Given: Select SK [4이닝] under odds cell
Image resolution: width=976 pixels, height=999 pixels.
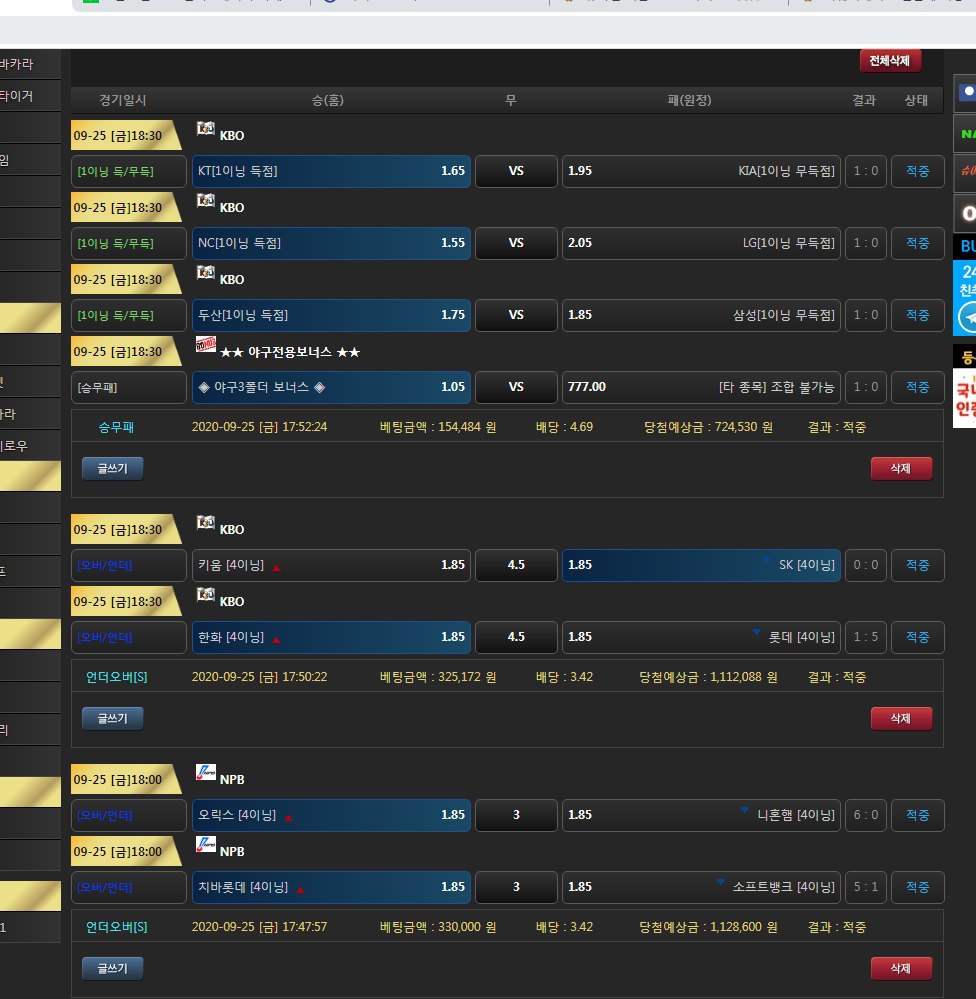Looking at the screenshot, I should (701, 565).
